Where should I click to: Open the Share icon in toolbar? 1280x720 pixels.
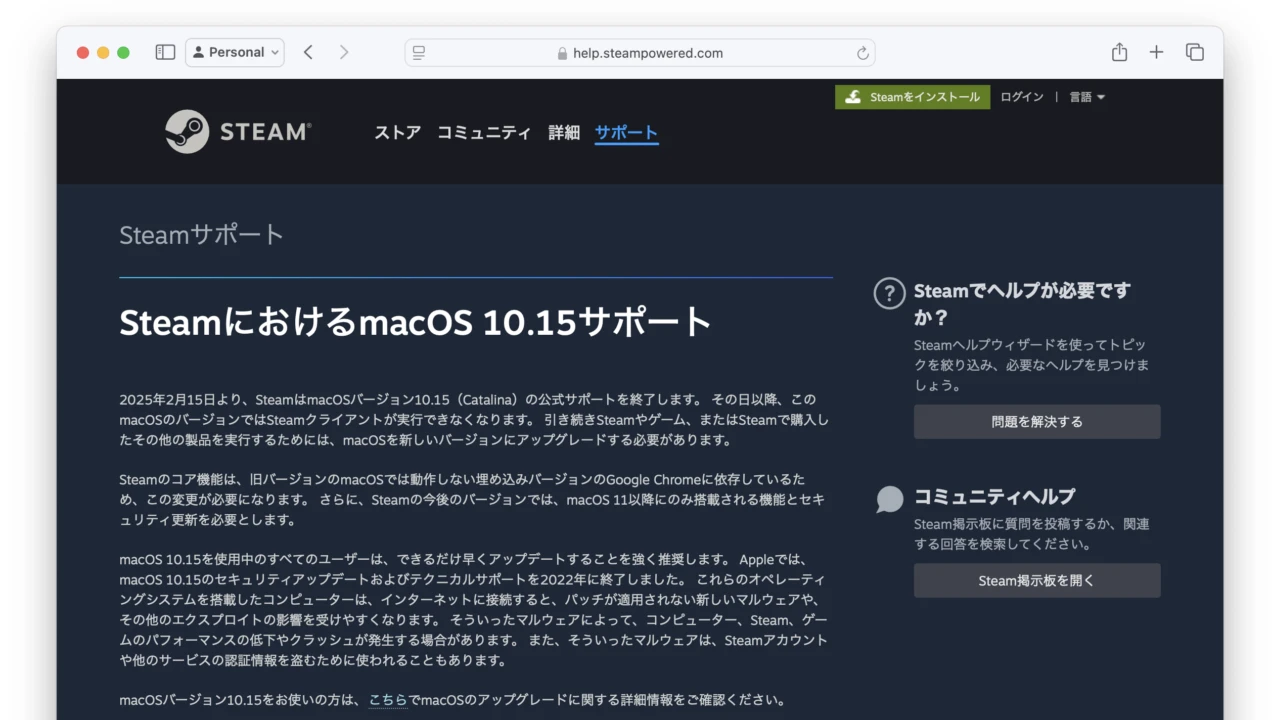point(1119,52)
